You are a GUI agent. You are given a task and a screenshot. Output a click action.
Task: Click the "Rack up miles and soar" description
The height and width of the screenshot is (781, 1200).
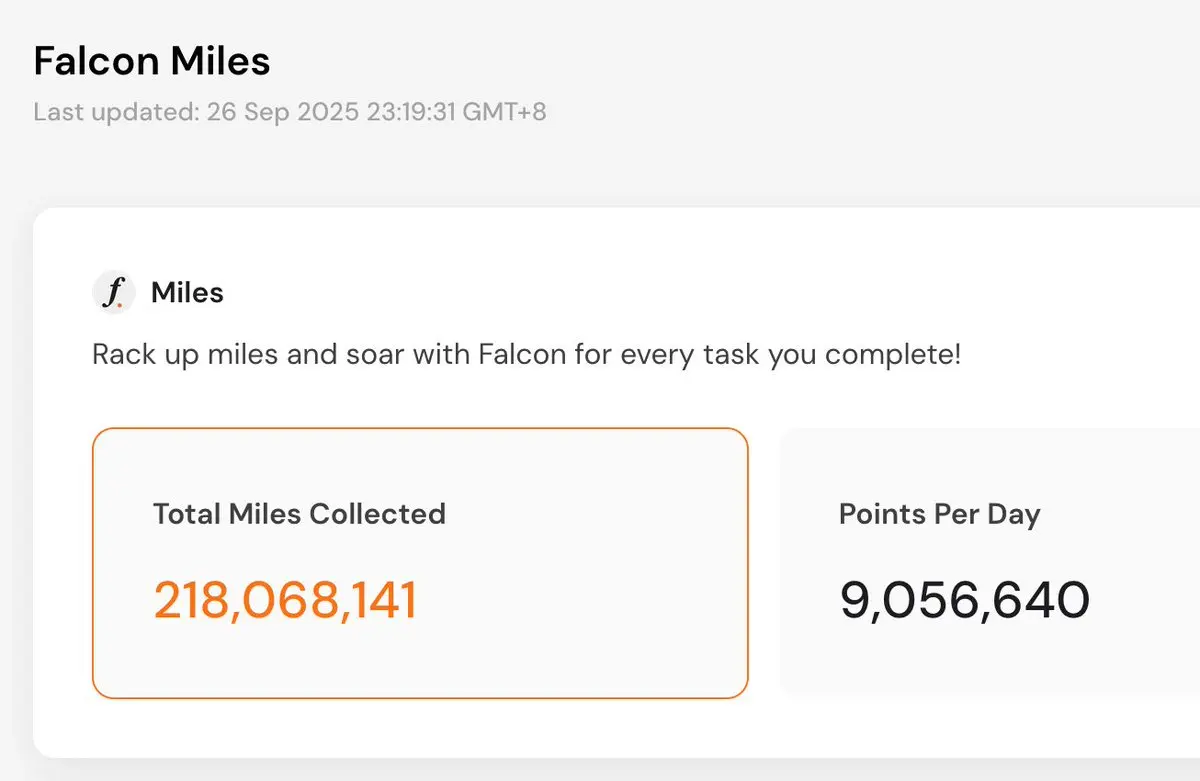tap(526, 355)
